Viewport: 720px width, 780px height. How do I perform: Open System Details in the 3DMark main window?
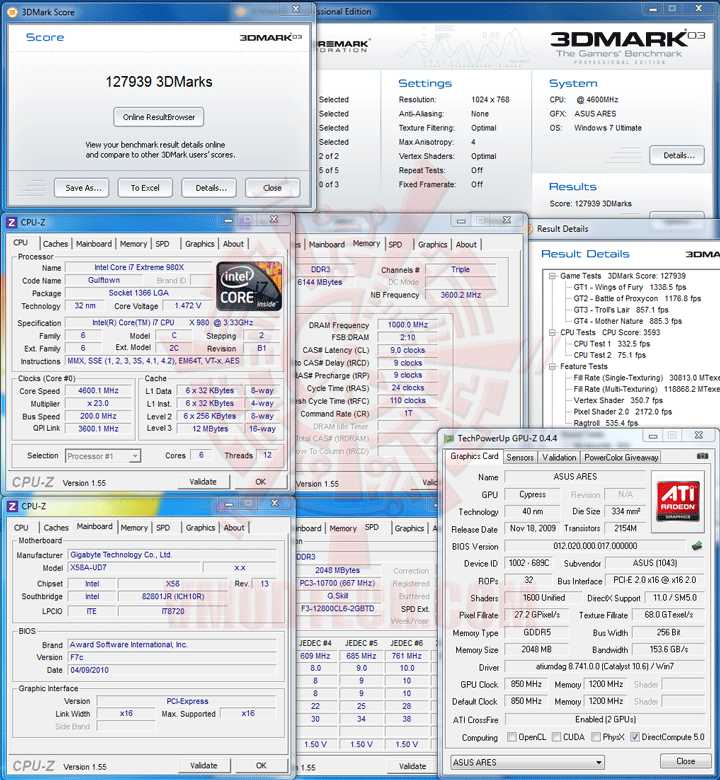coord(677,156)
